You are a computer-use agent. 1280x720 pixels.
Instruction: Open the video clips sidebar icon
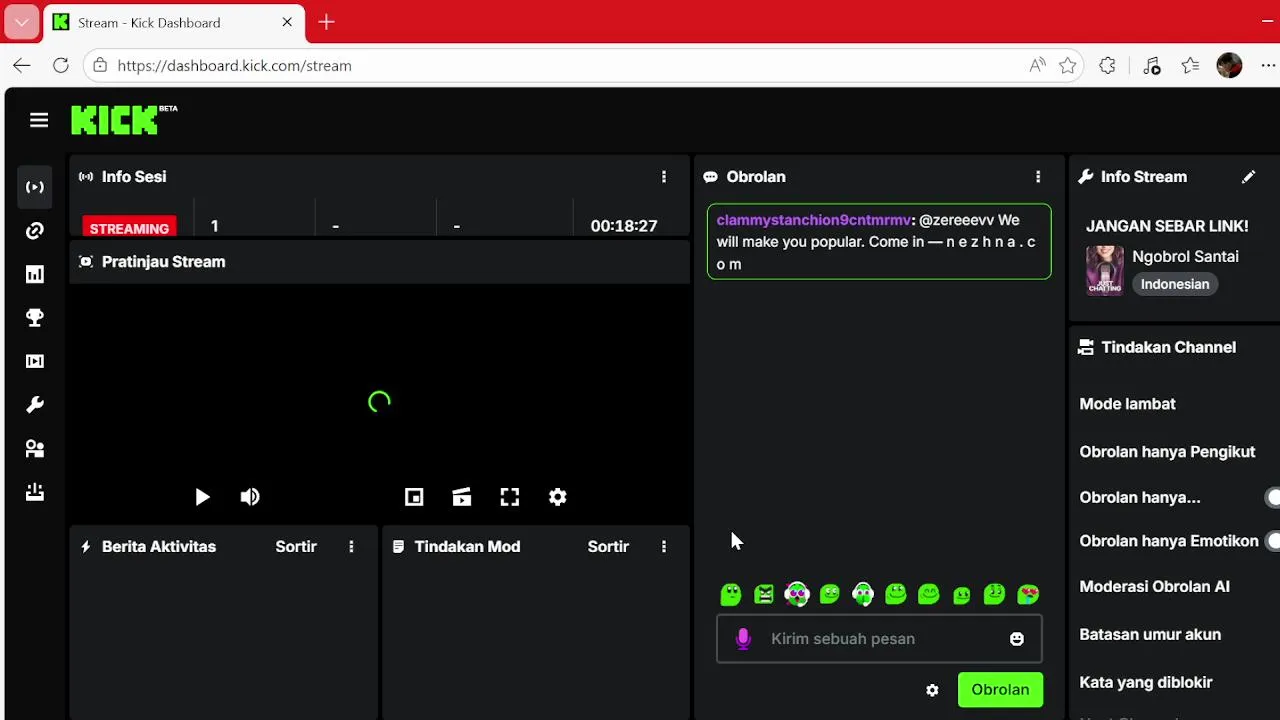tap(35, 361)
